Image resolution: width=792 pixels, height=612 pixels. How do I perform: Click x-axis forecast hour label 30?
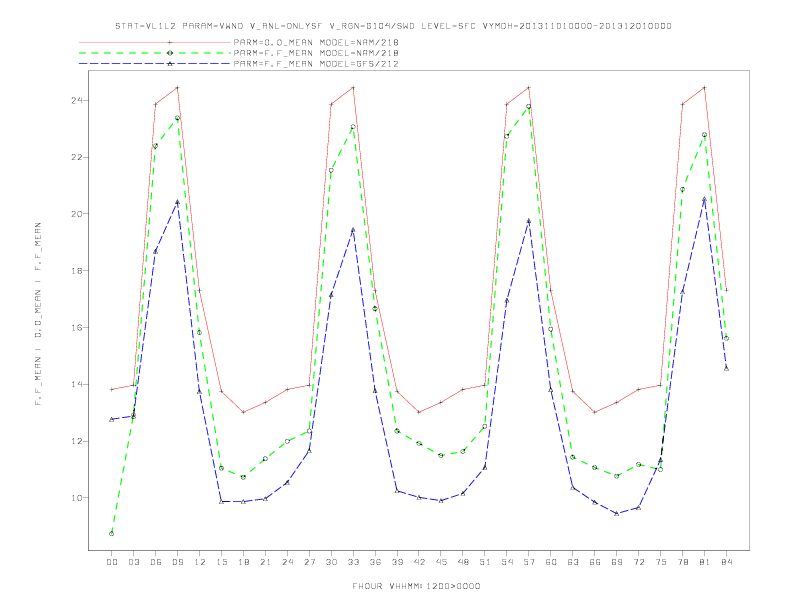(x=331, y=562)
